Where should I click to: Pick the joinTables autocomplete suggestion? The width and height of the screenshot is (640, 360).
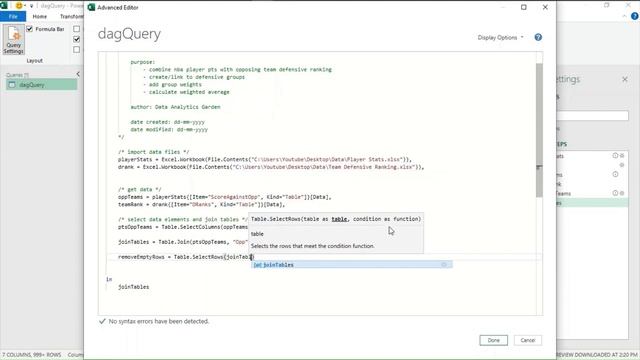point(352,265)
